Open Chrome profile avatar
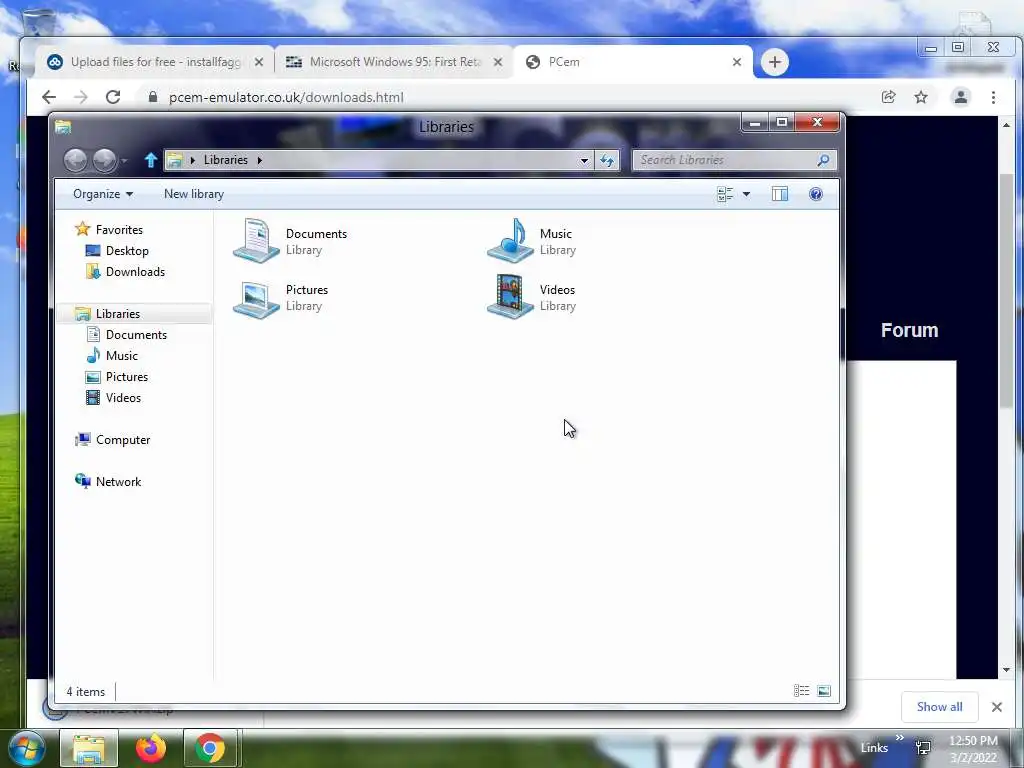1024x768 pixels. coord(961,97)
